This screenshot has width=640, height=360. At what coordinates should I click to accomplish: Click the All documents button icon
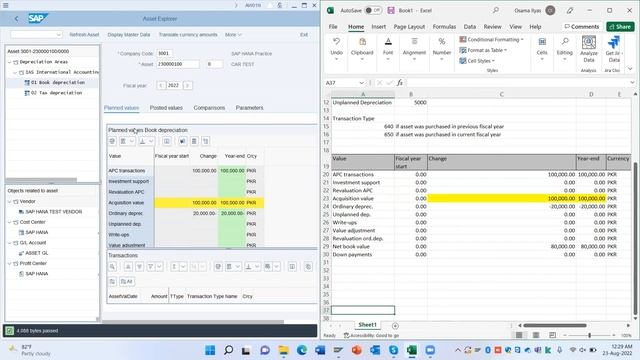click(127, 281)
